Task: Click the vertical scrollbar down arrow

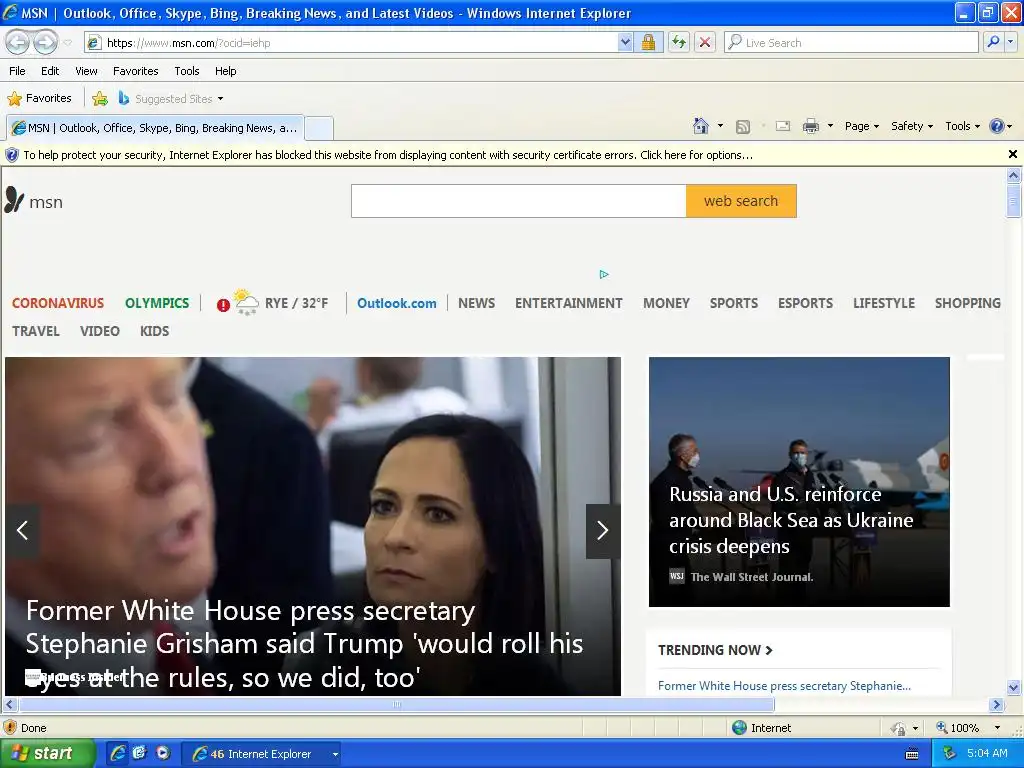Action: pyautogui.click(x=1013, y=687)
